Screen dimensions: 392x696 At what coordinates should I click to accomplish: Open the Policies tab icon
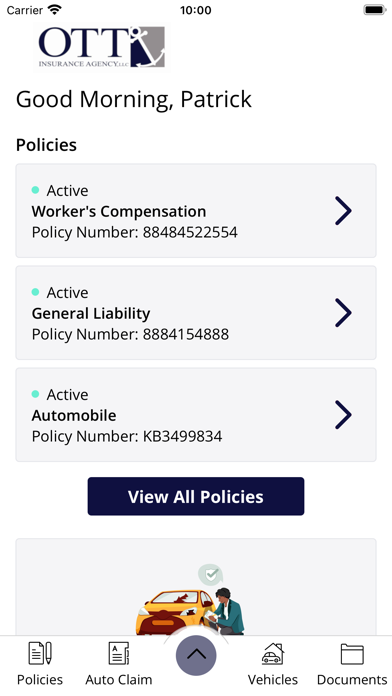(40, 653)
